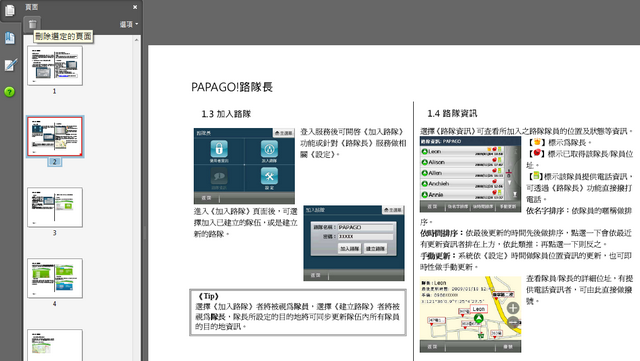Click the page label number 3

click(x=54, y=233)
